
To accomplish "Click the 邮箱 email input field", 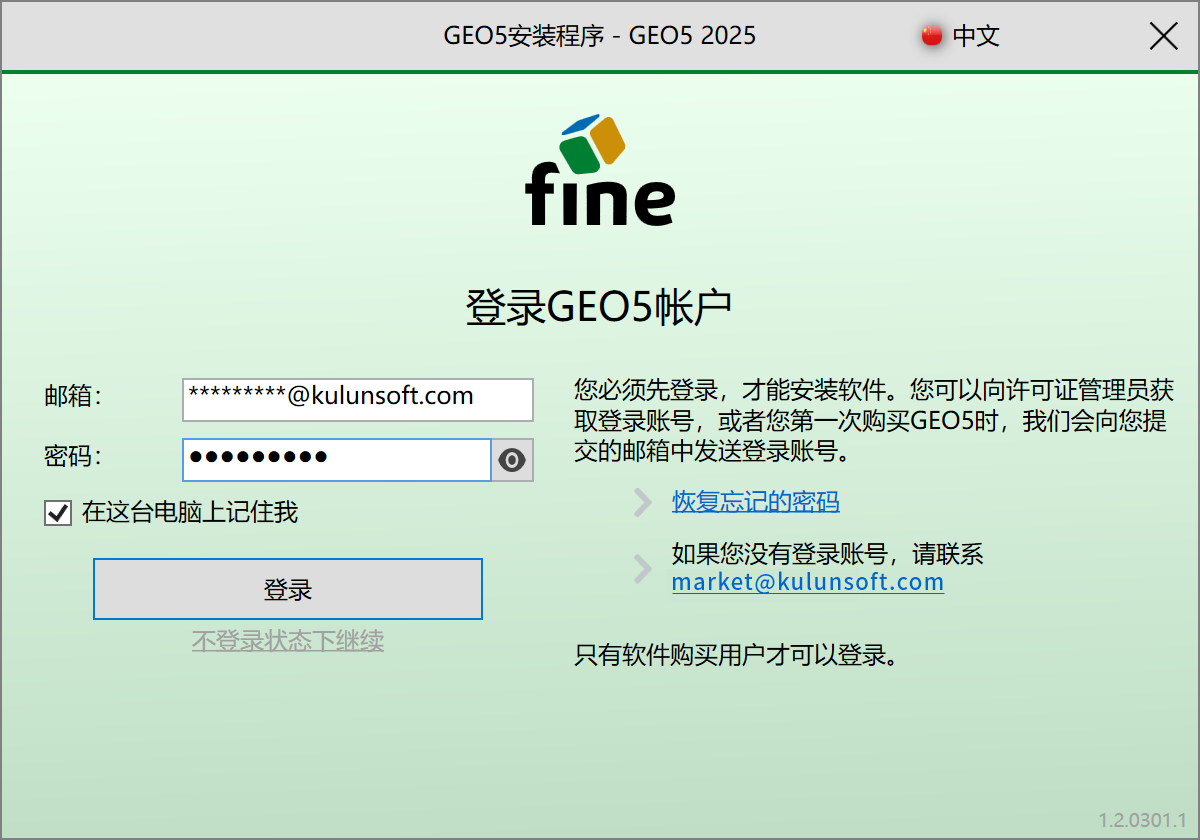I will (x=358, y=399).
